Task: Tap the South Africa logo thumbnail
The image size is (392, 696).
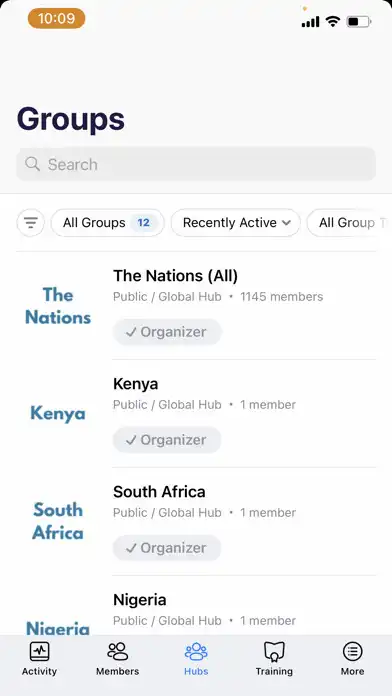Action: click(58, 521)
